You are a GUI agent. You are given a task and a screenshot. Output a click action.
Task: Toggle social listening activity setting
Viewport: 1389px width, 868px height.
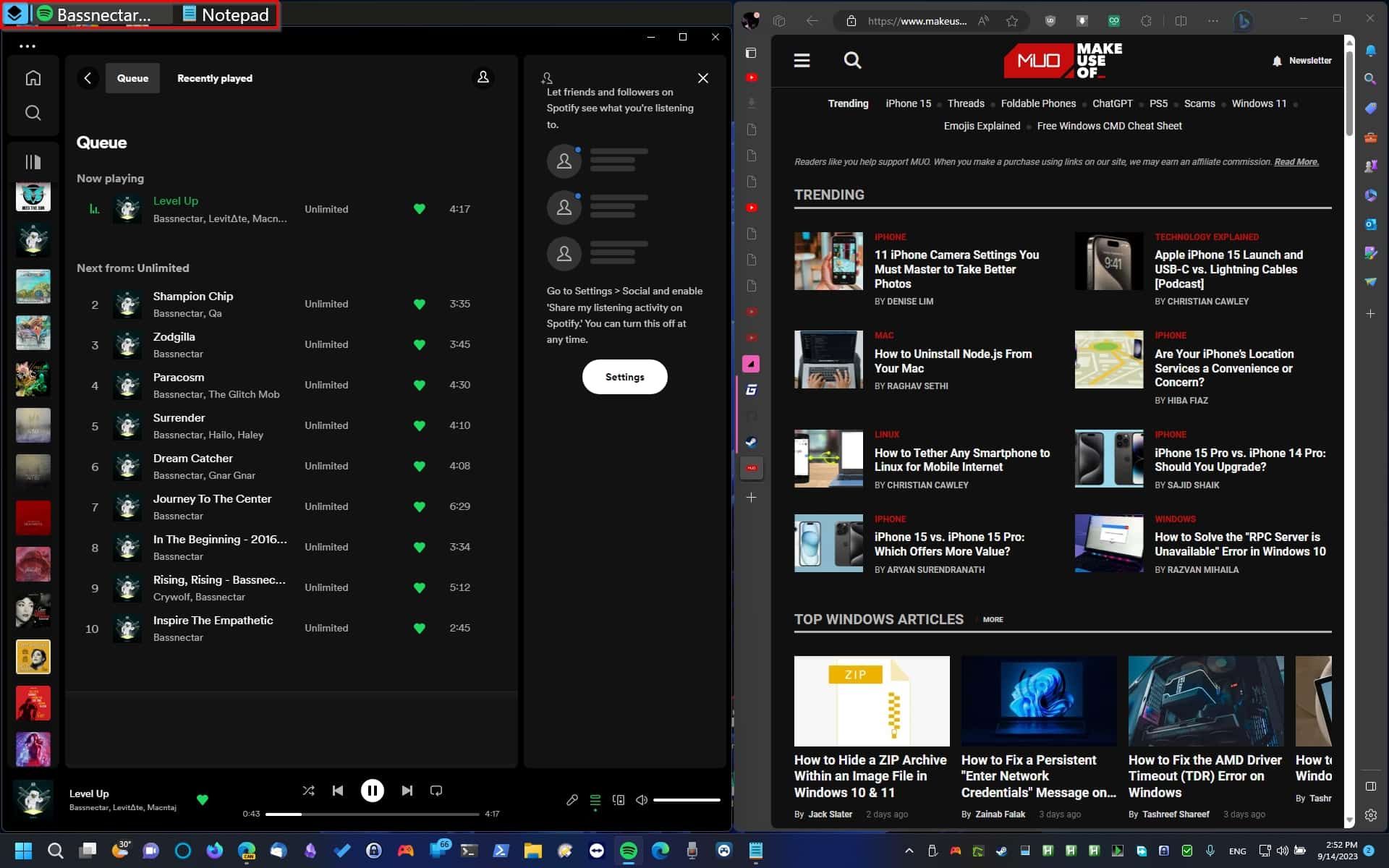624,376
